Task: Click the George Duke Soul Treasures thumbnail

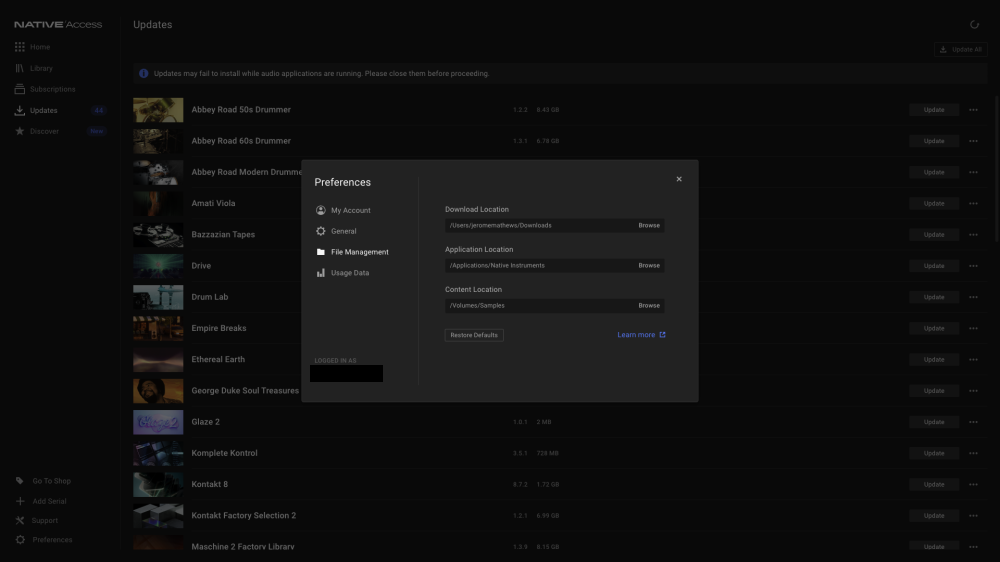Action: [x=158, y=390]
